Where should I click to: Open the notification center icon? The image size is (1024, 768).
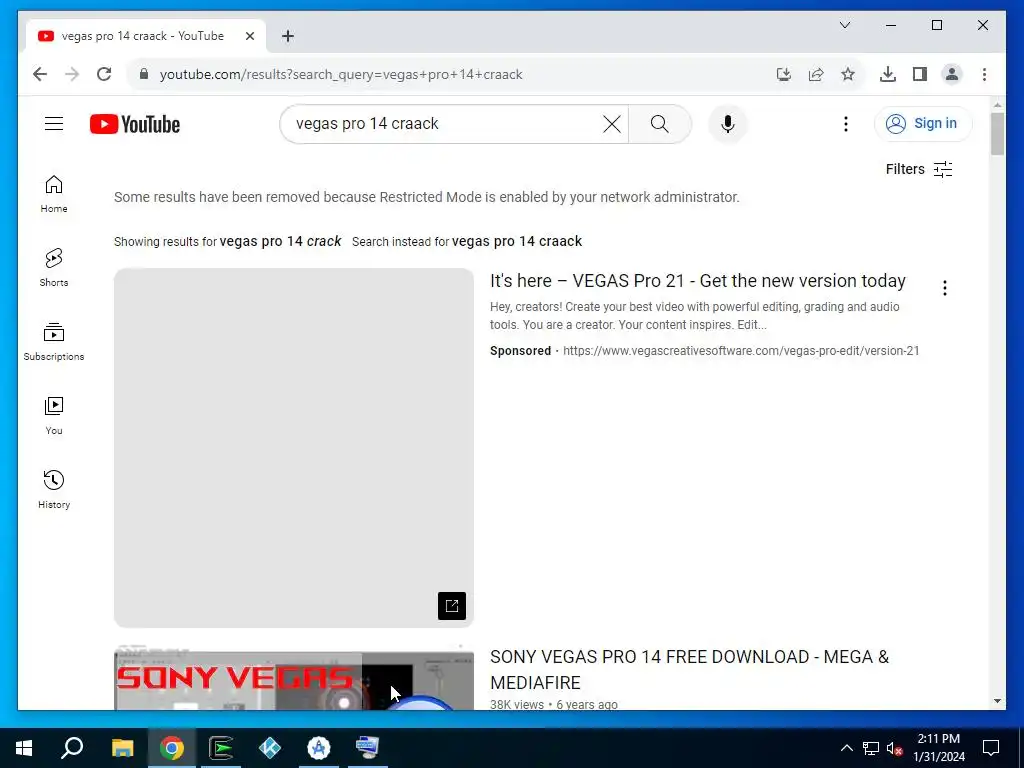(x=991, y=748)
